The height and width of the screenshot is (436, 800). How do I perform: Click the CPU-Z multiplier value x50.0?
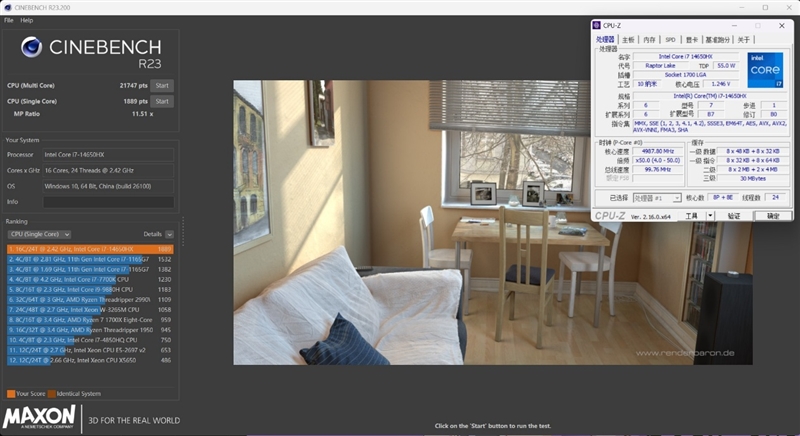(658, 160)
